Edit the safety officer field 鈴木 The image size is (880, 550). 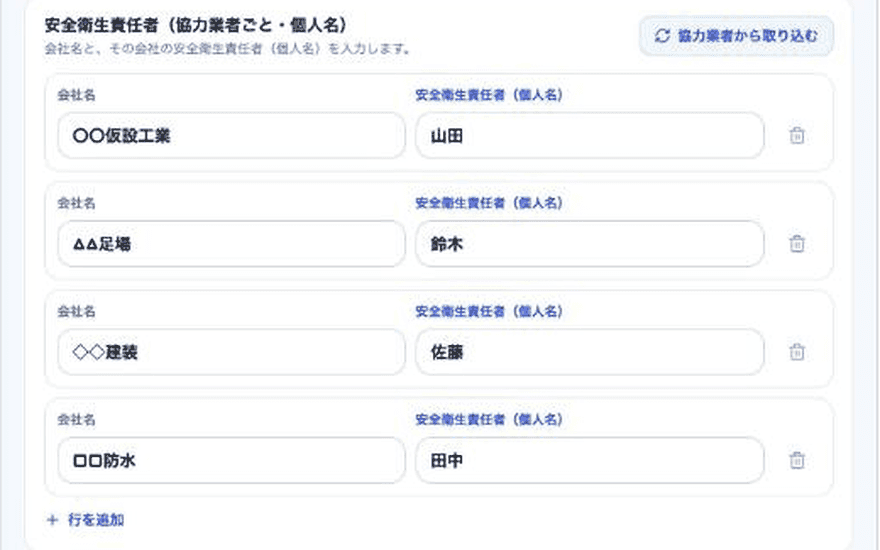coord(589,244)
